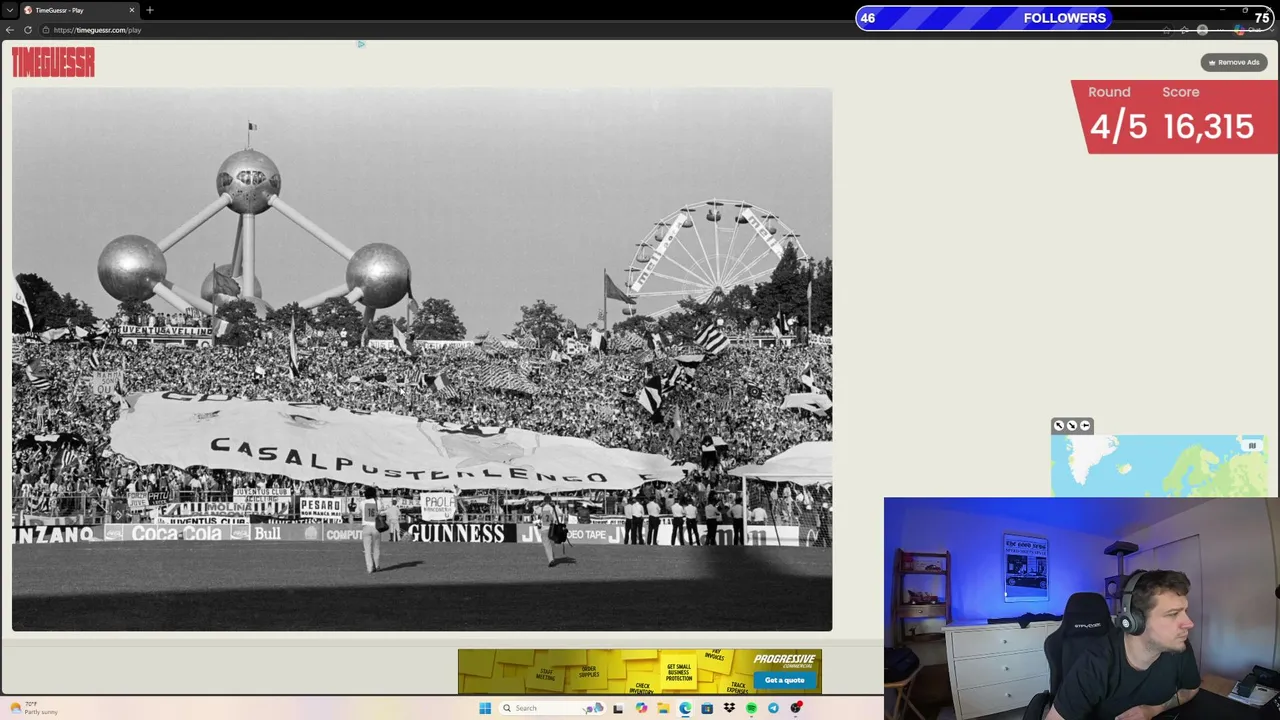Select the TimeGuessr - Play browser tab
Screen dimensions: 1280x720
[78, 10]
